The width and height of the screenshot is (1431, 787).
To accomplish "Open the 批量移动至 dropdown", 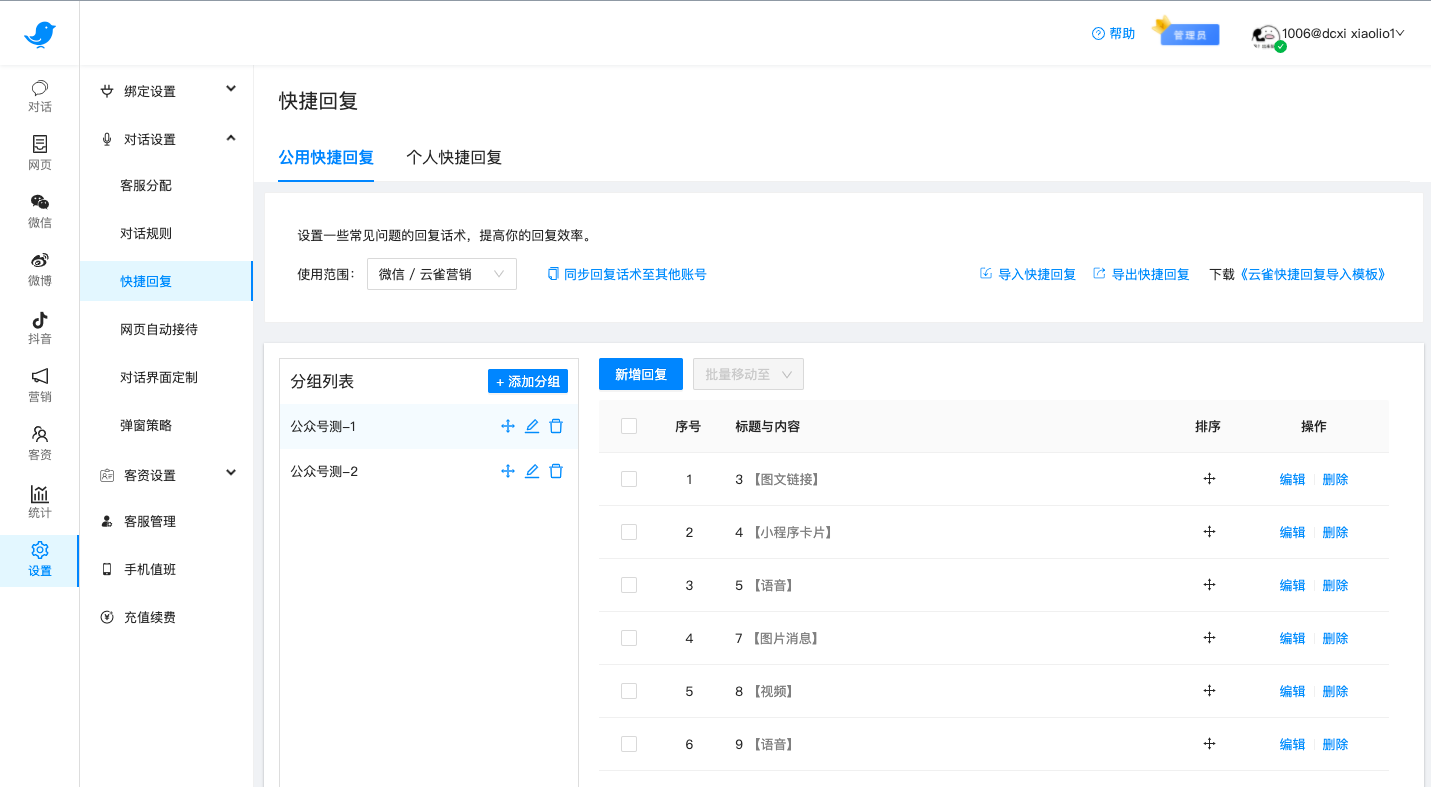I will point(748,373).
